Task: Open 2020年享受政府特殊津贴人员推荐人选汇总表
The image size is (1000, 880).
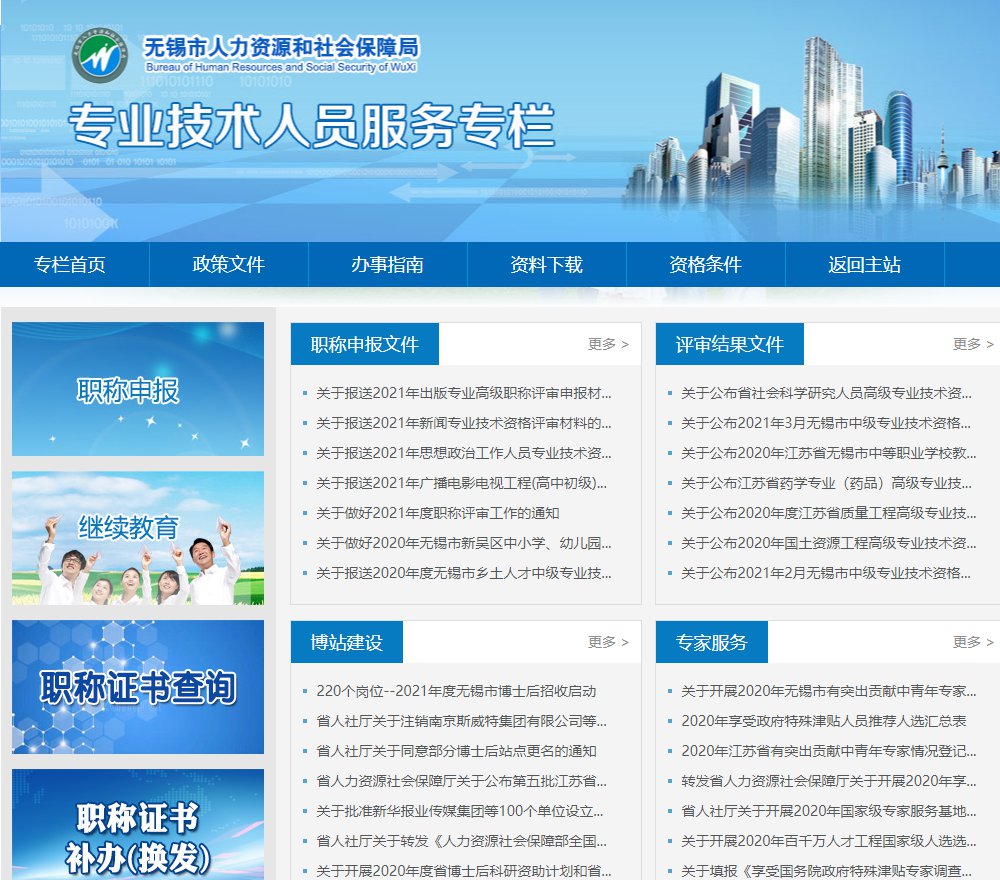Action: pyautogui.click(x=823, y=721)
